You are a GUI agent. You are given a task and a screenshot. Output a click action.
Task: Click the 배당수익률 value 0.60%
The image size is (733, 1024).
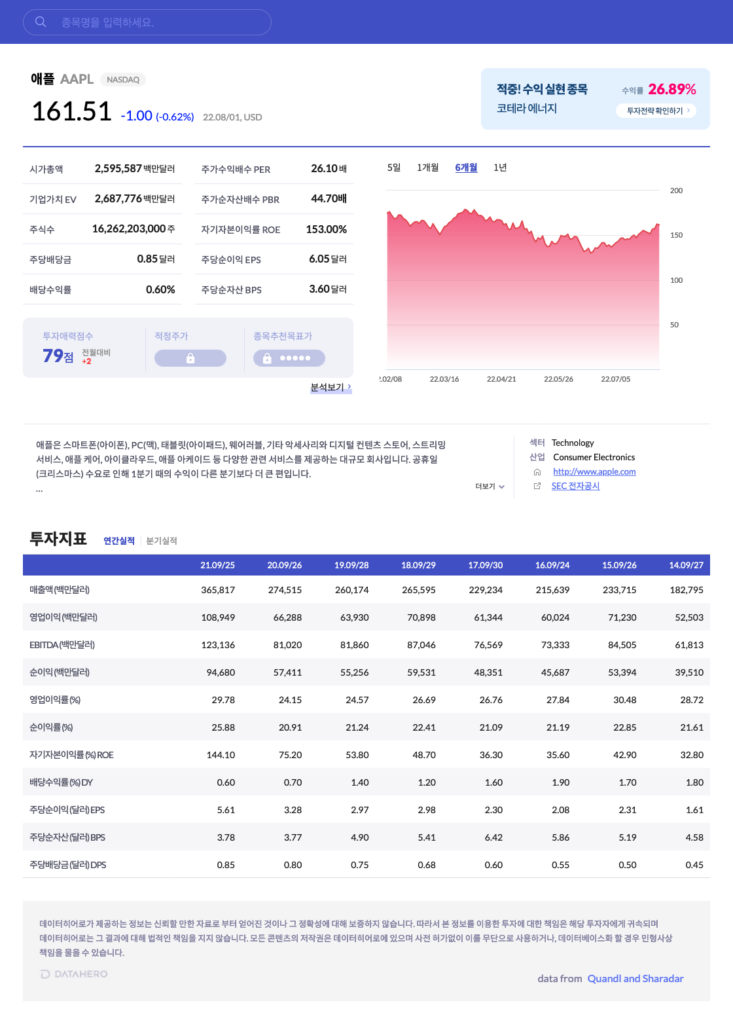[160, 289]
